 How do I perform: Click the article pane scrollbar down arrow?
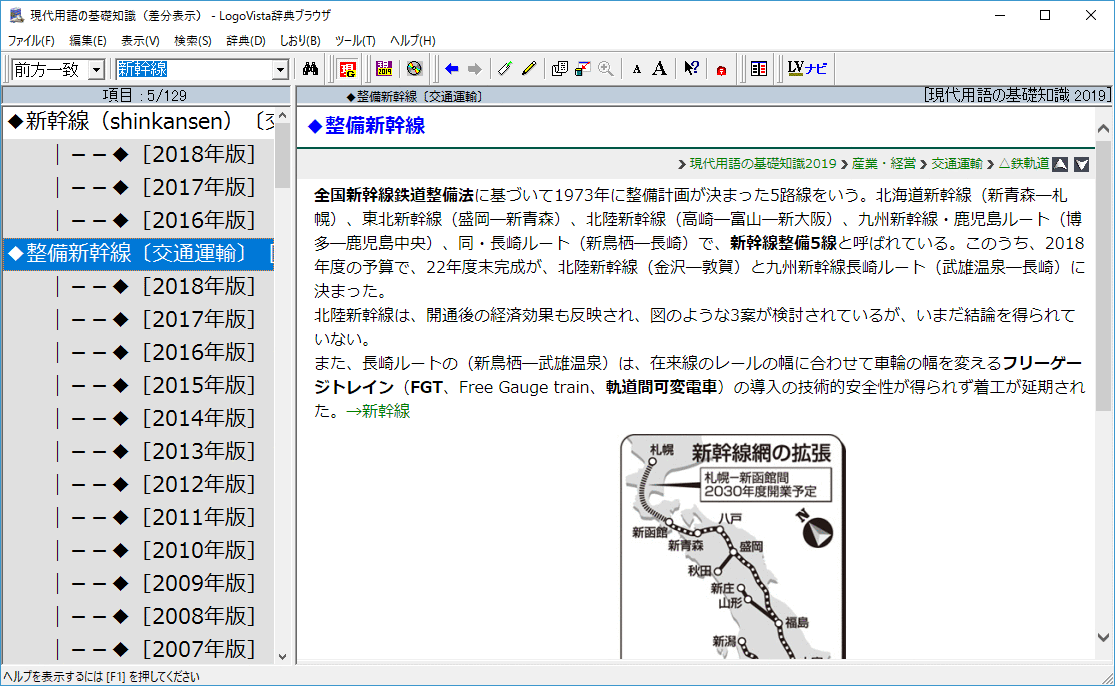pyautogui.click(x=1103, y=637)
